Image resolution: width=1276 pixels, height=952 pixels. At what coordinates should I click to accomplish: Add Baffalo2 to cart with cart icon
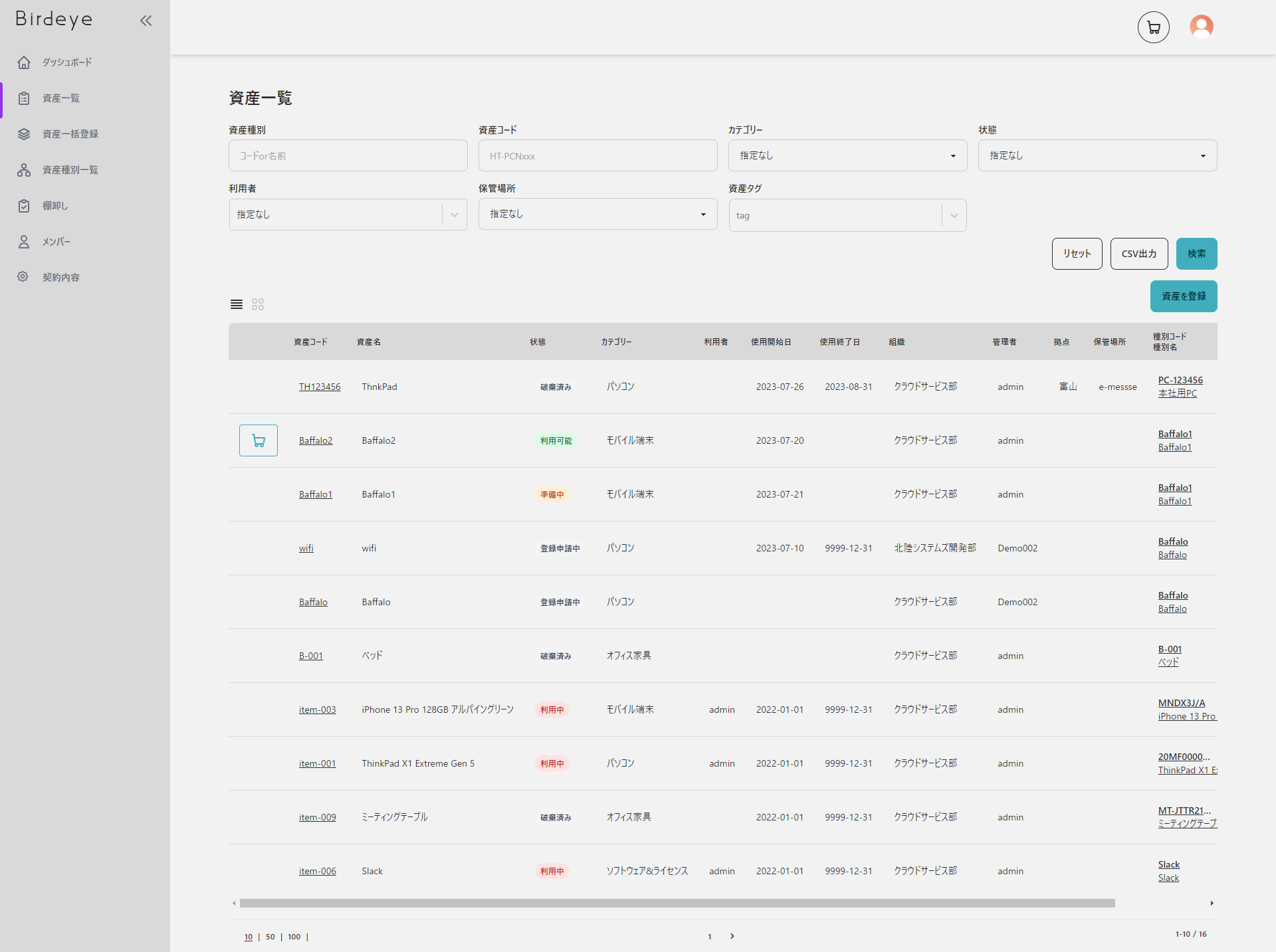[x=259, y=440]
